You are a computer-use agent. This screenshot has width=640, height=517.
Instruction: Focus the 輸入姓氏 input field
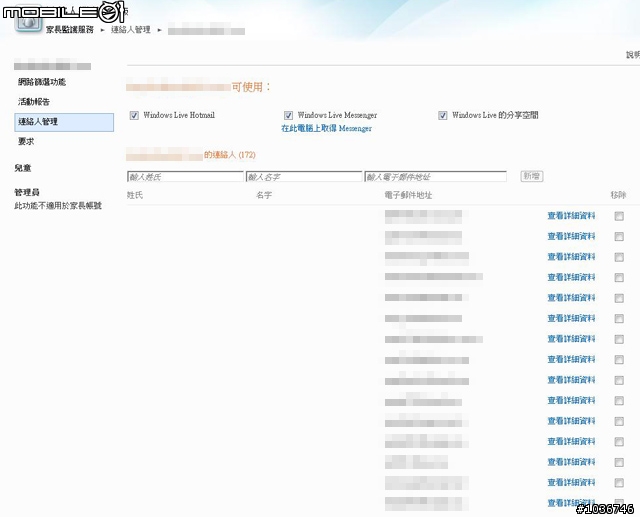[x=185, y=177]
